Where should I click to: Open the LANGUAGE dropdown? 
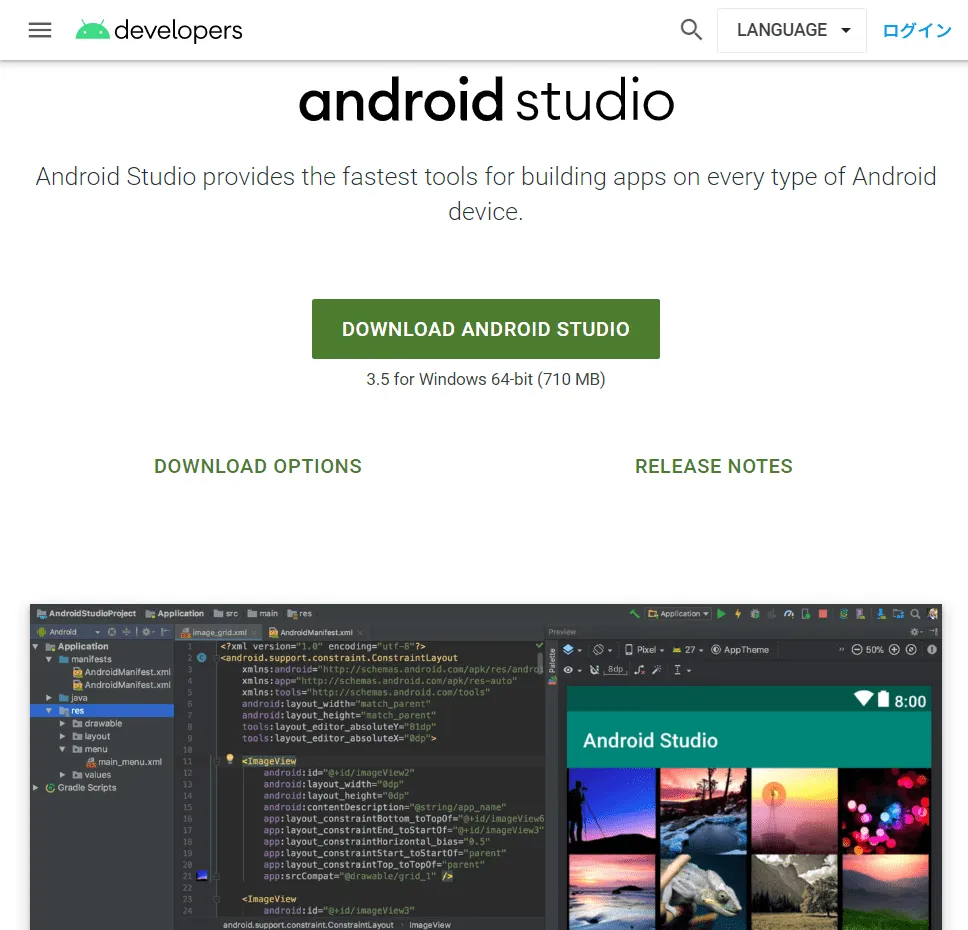[791, 30]
